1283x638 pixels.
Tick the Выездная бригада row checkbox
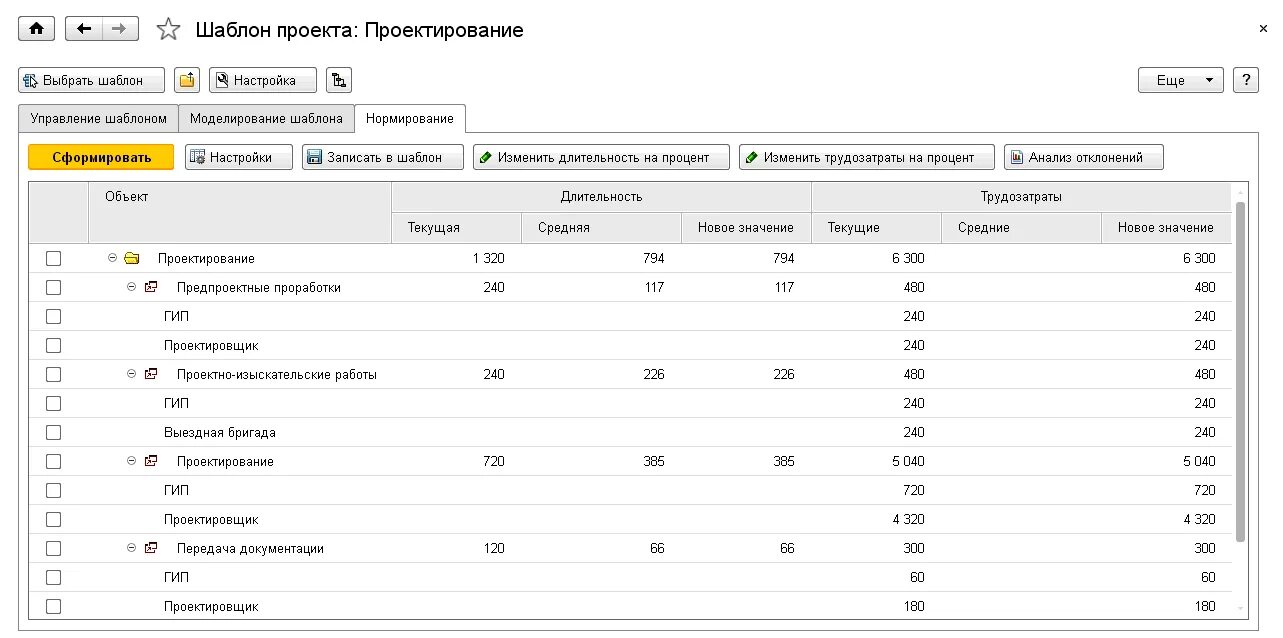coord(53,432)
